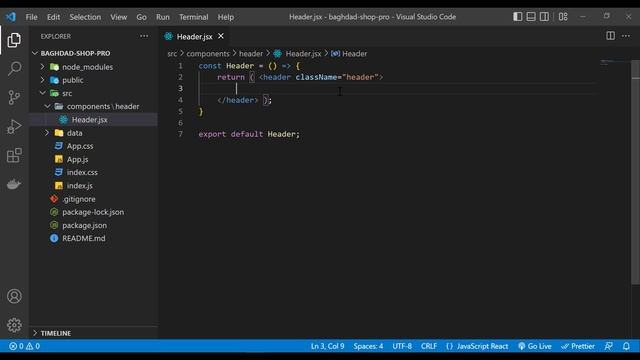Change file encoding UTF-8

(x=402, y=346)
